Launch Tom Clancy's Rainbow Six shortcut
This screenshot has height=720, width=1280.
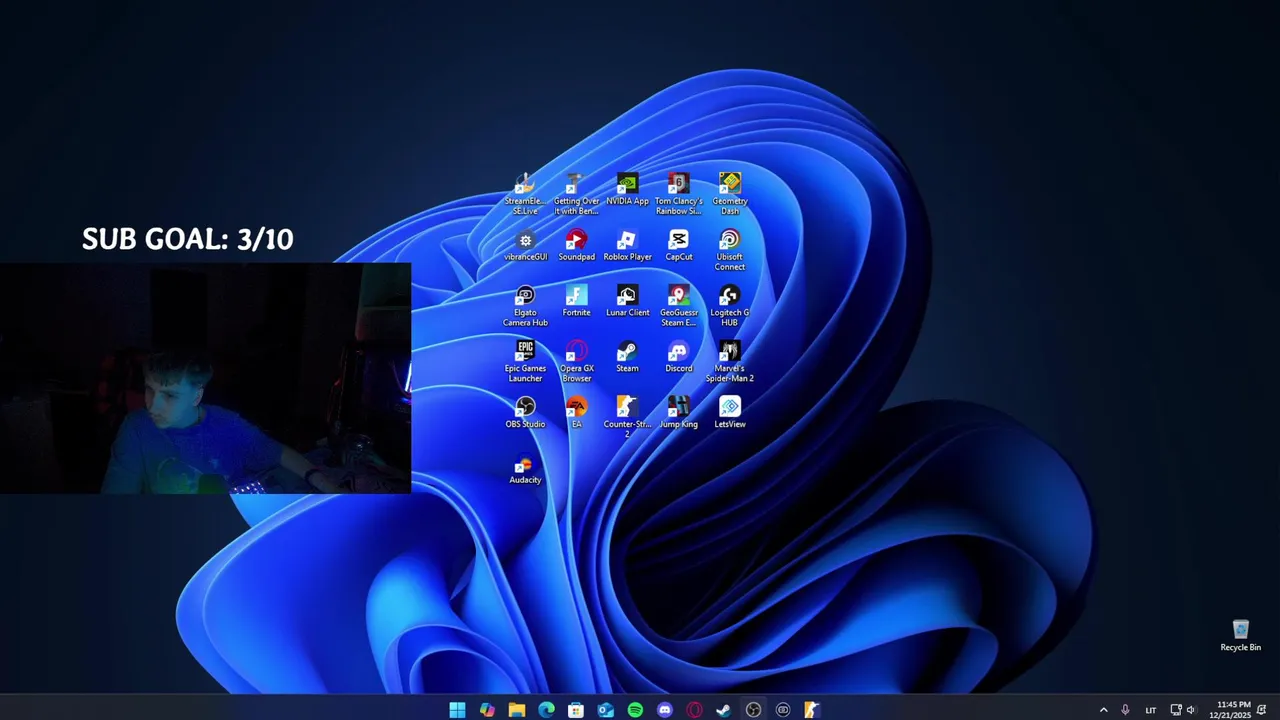678,194
